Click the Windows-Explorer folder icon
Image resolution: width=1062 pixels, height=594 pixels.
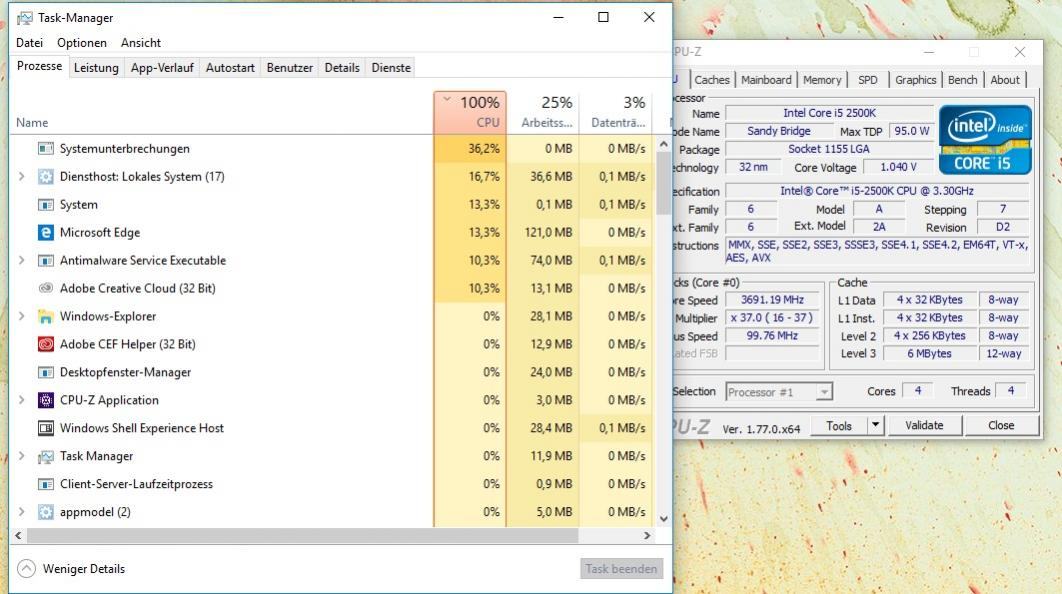[45, 316]
